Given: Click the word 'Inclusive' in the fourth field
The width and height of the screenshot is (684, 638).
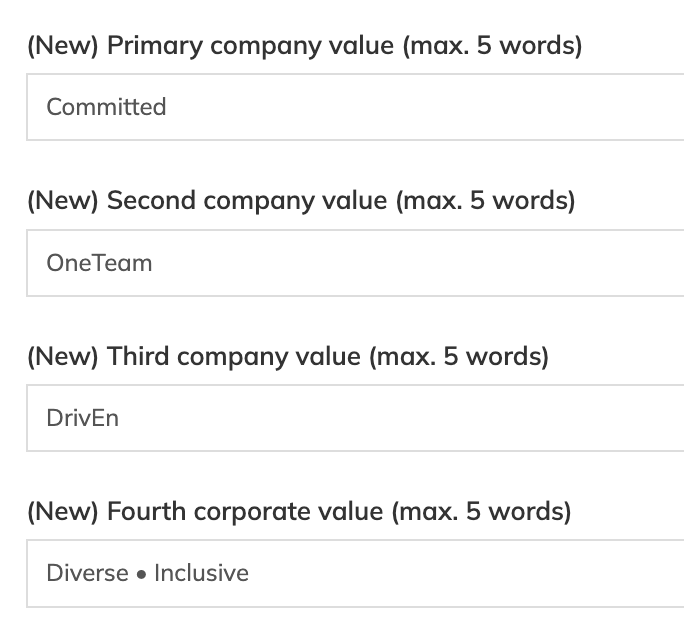Looking at the screenshot, I should click(201, 574).
